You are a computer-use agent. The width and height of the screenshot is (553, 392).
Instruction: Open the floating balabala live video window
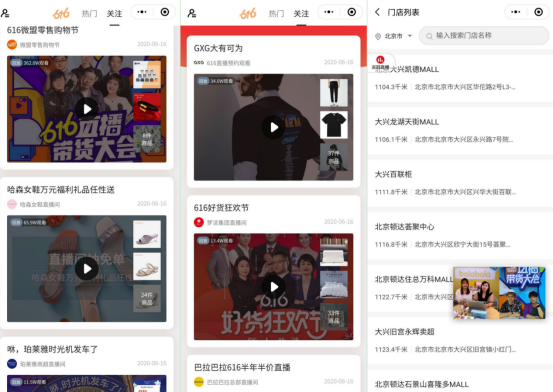coord(499,293)
